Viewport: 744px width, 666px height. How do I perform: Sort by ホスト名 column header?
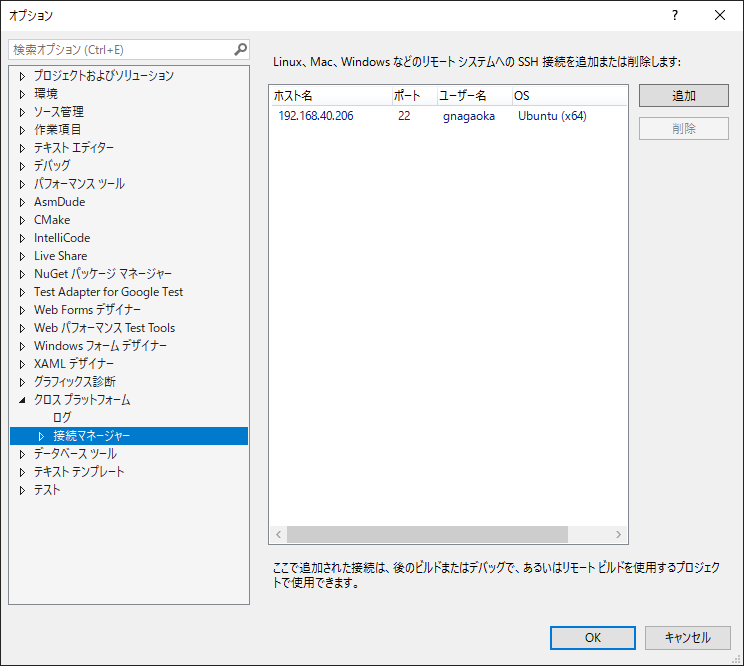click(331, 96)
